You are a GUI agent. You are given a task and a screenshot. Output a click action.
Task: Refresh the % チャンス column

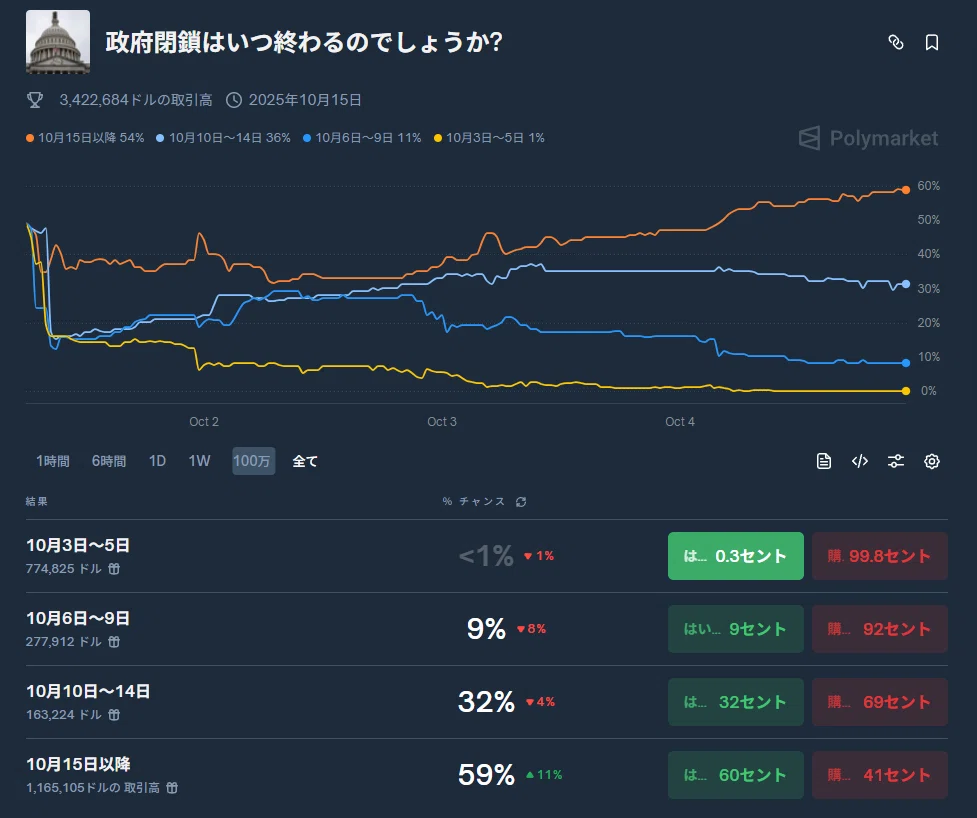click(521, 502)
